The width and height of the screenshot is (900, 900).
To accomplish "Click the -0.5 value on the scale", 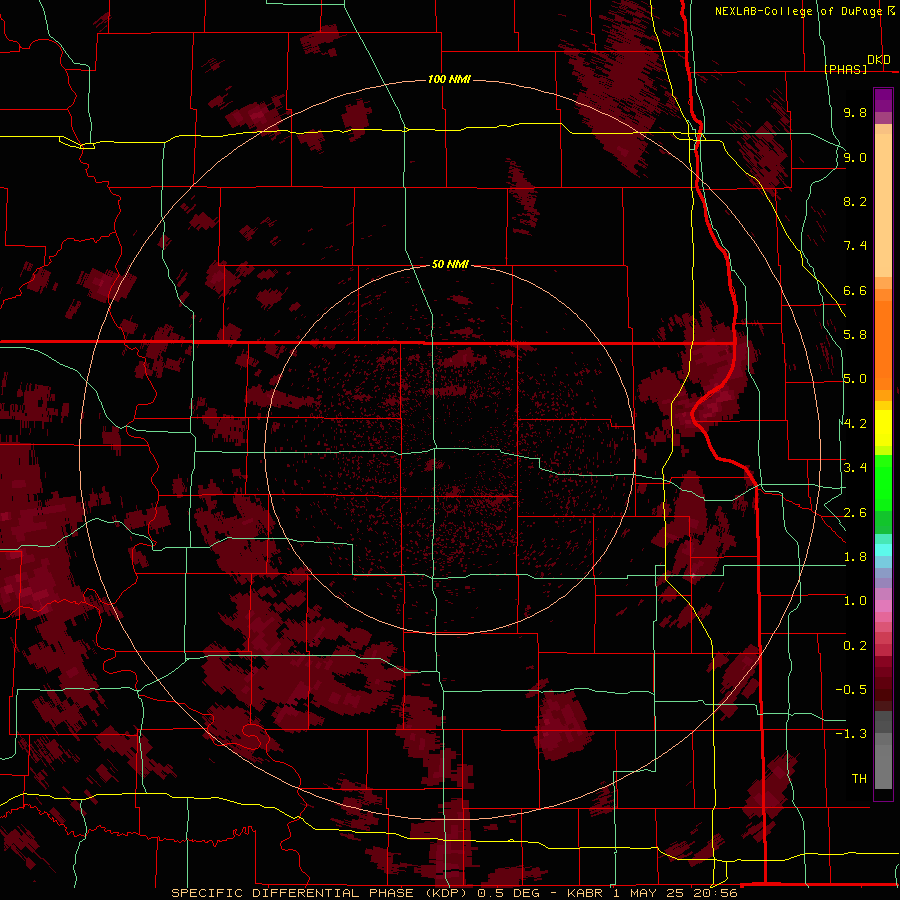I will click(851, 690).
